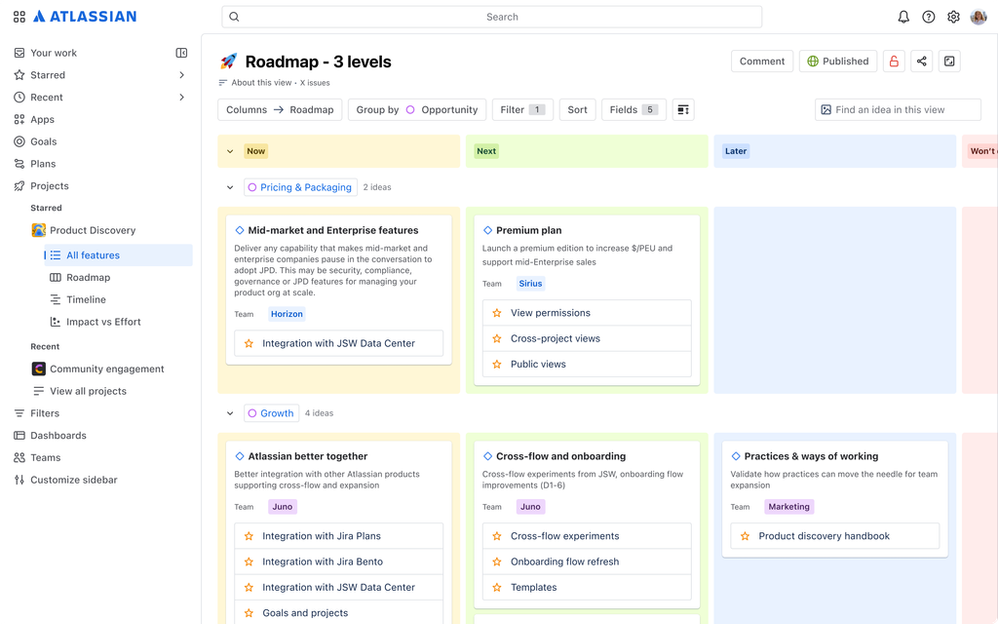
Task: Click the search magnifier icon
Action: [x=234, y=17]
